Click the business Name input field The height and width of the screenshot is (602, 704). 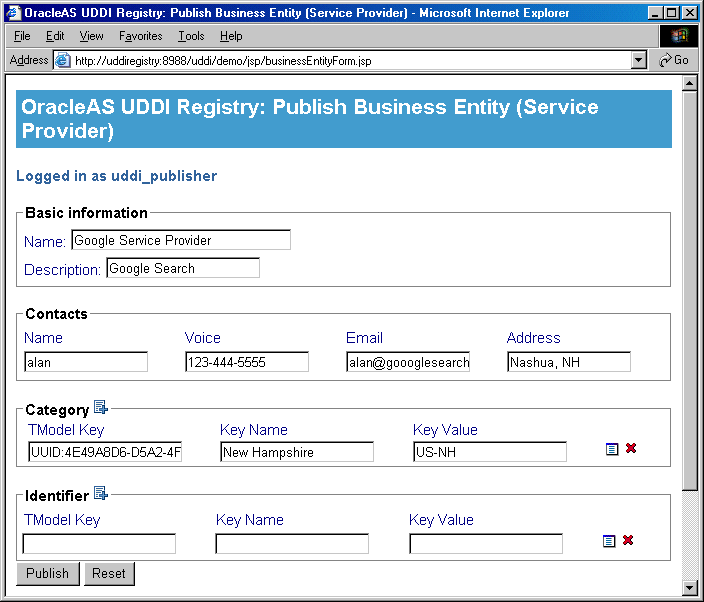click(181, 240)
